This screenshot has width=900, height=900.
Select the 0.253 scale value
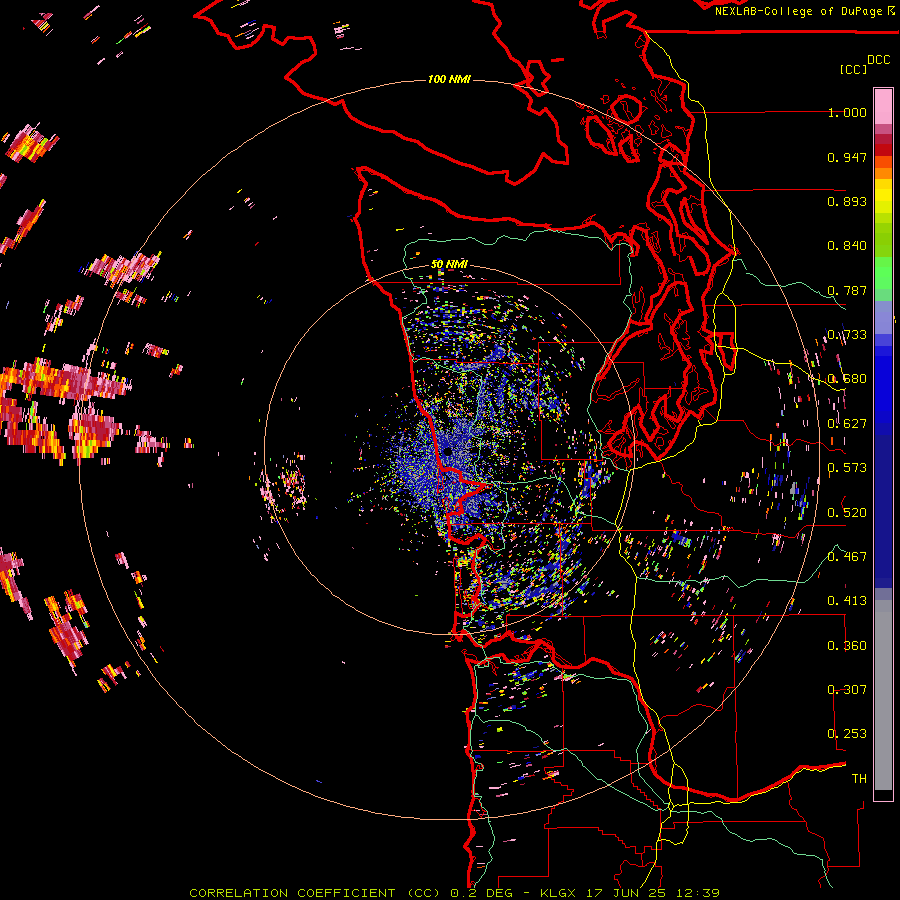(x=847, y=734)
